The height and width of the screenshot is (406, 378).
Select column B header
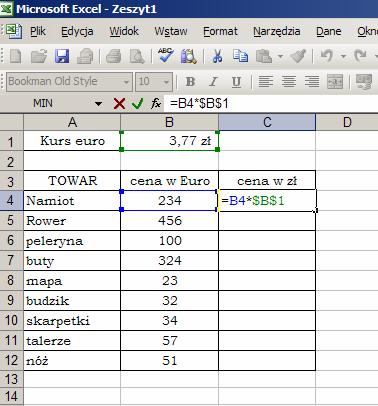[169, 122]
